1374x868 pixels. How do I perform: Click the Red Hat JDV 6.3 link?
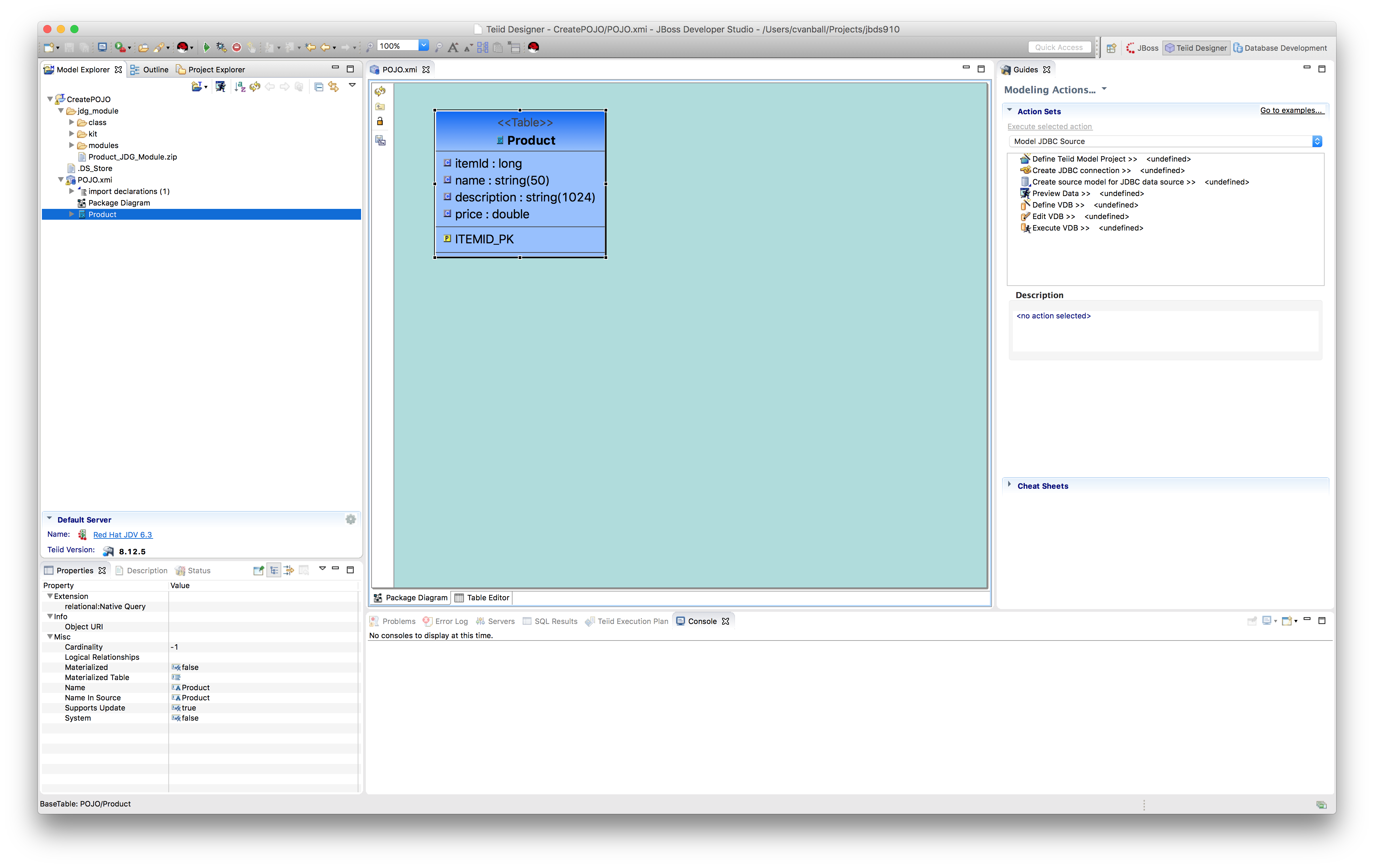[x=123, y=534]
